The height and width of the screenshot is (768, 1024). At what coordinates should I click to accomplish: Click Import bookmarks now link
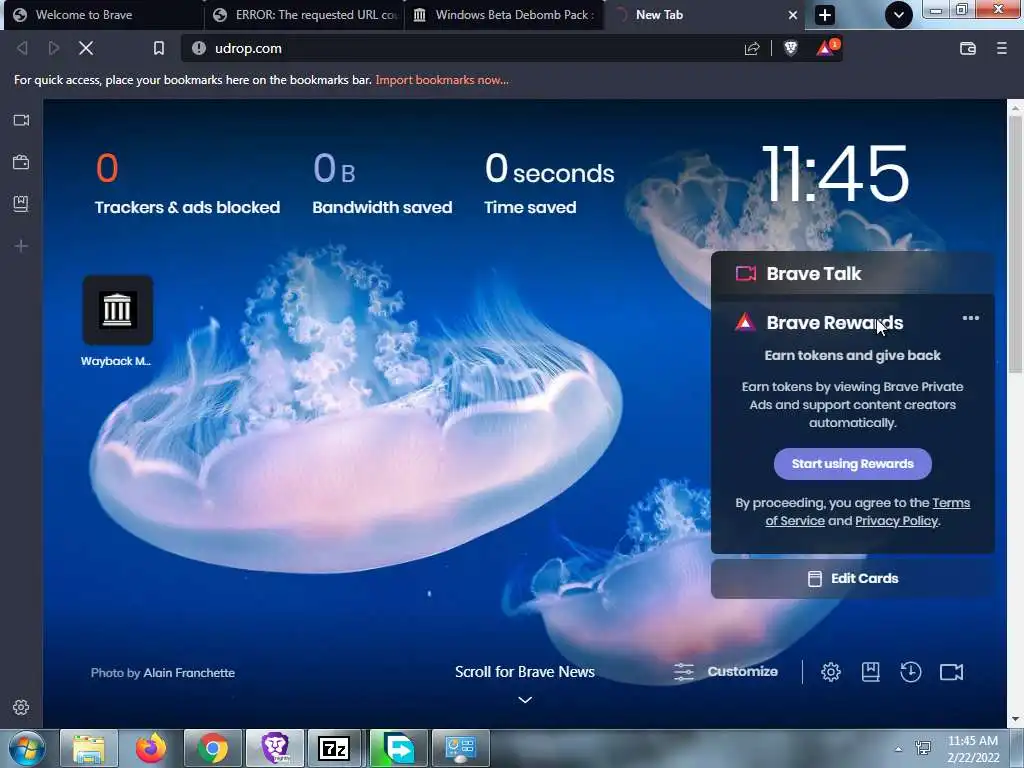(x=442, y=80)
